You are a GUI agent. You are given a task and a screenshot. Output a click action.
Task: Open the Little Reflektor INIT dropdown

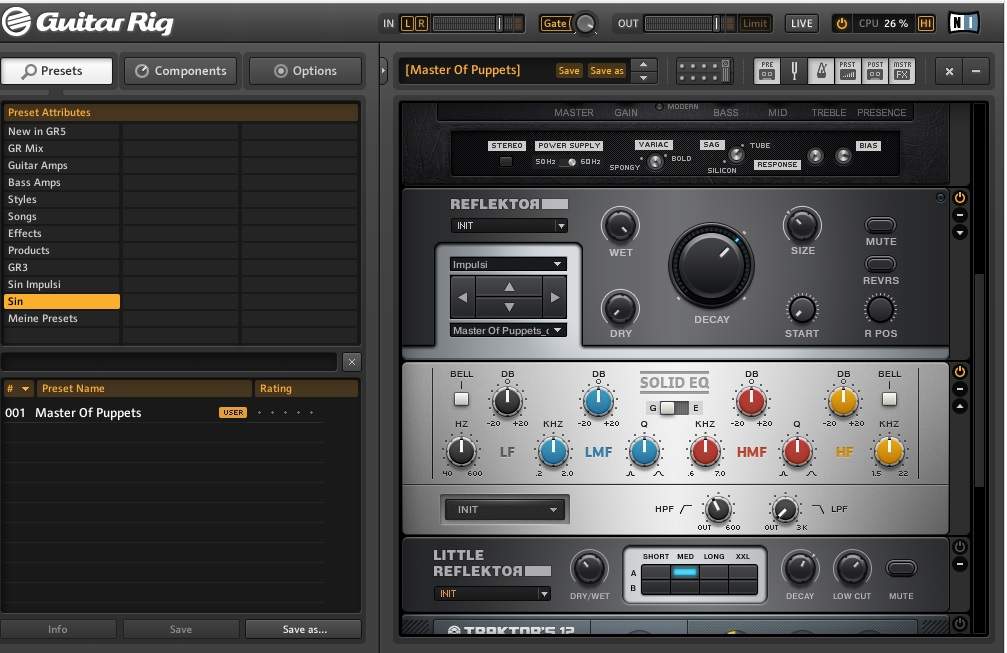(492, 594)
